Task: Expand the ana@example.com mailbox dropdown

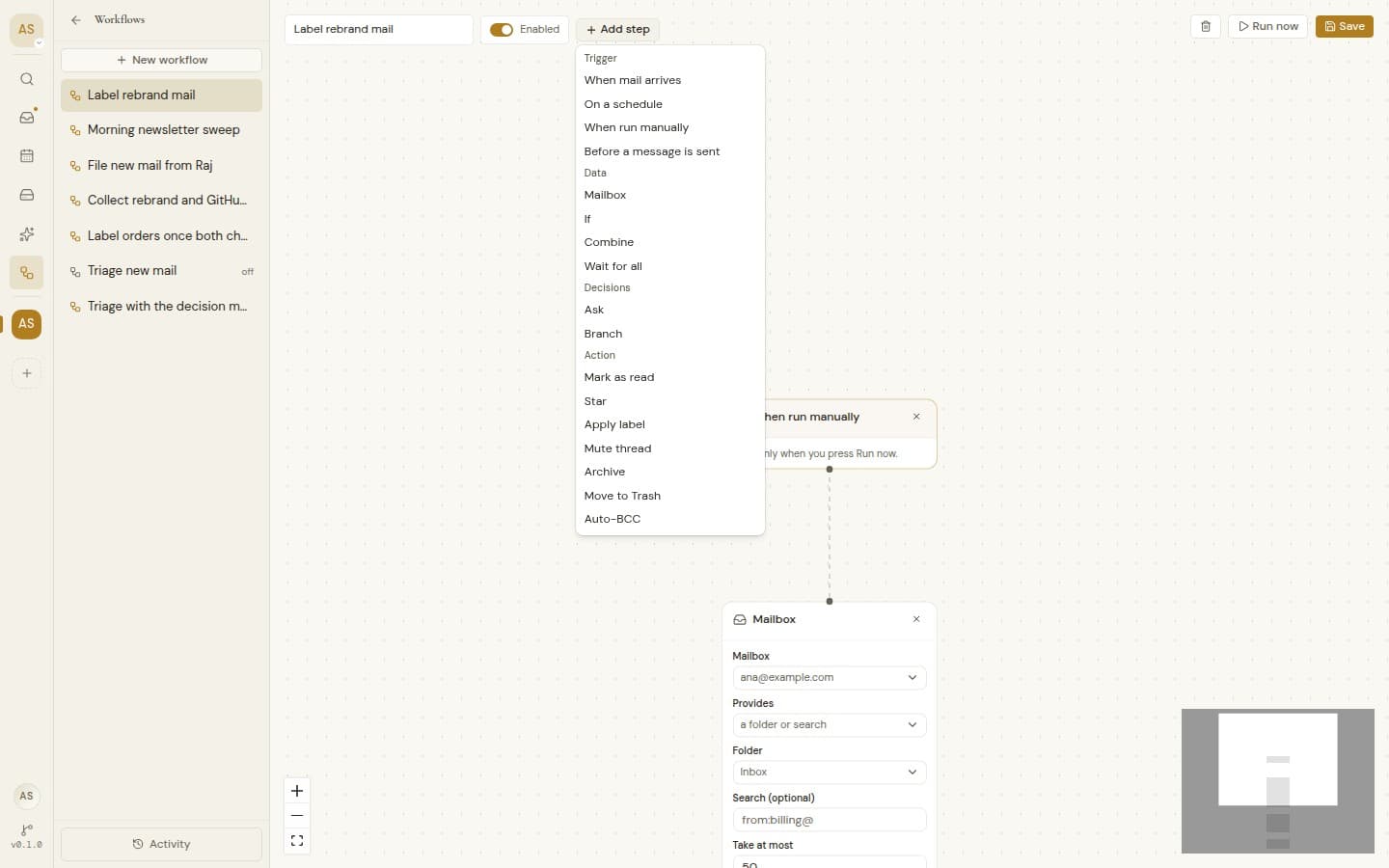Action: click(830, 678)
